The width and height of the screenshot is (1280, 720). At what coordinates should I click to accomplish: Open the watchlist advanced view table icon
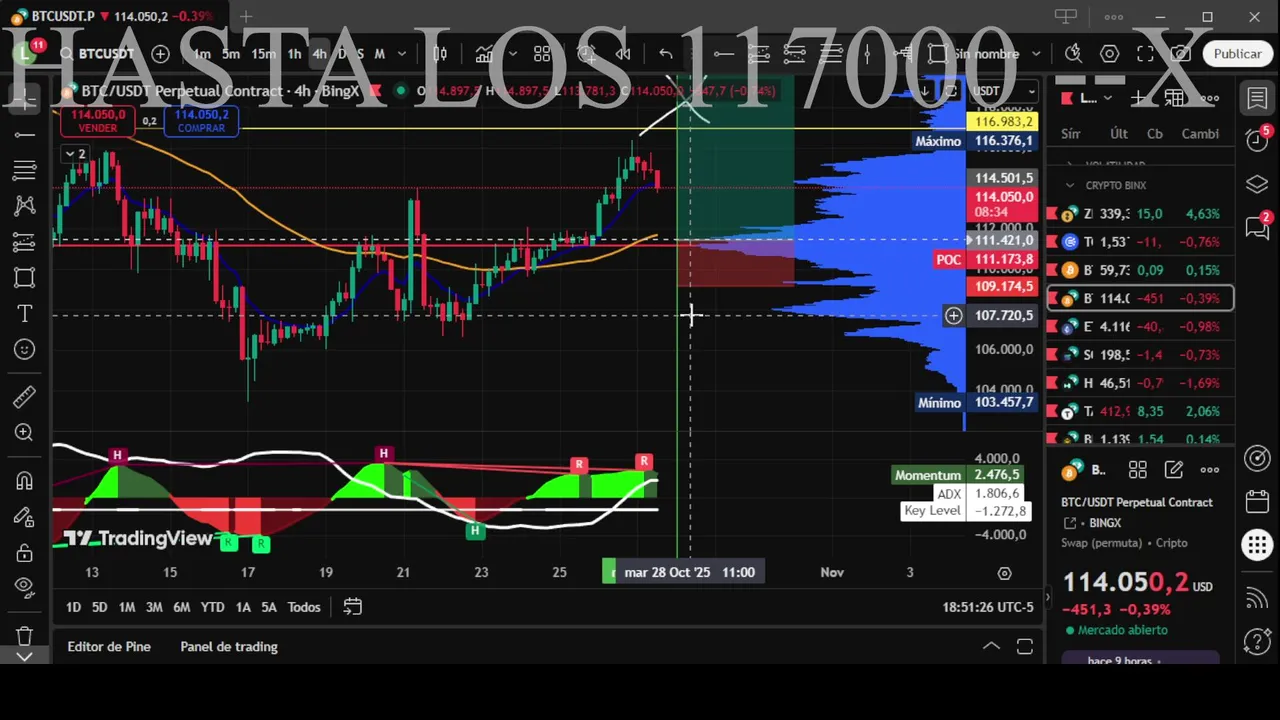(x=1174, y=98)
